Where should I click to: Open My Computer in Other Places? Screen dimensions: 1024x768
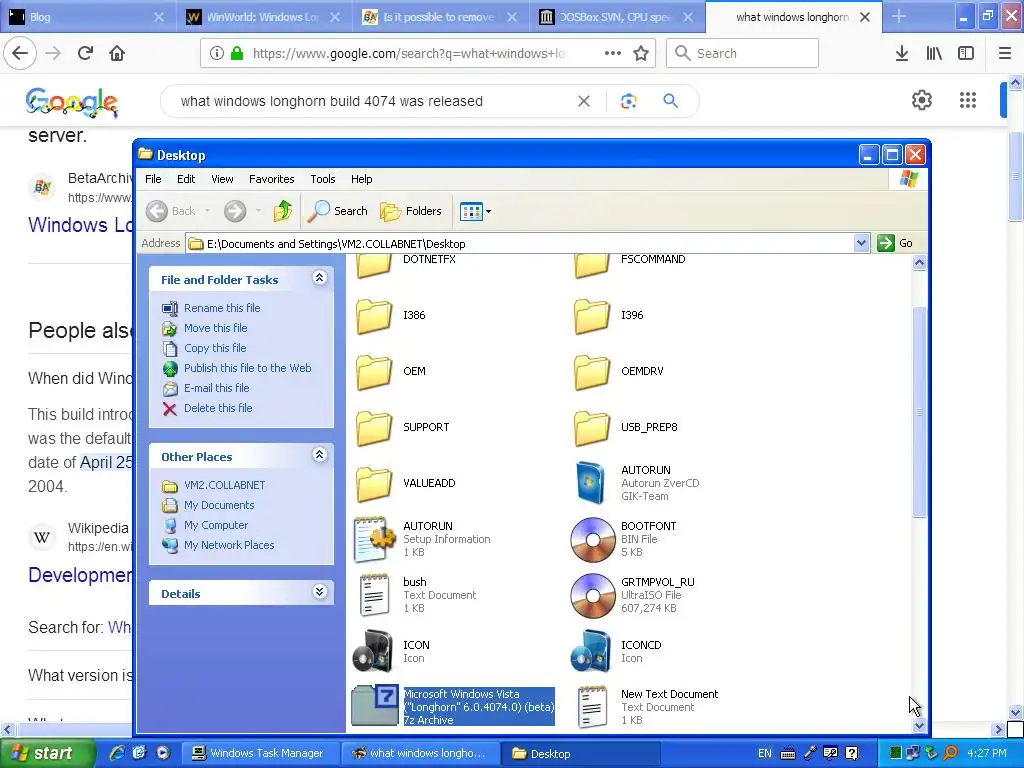tap(216, 525)
